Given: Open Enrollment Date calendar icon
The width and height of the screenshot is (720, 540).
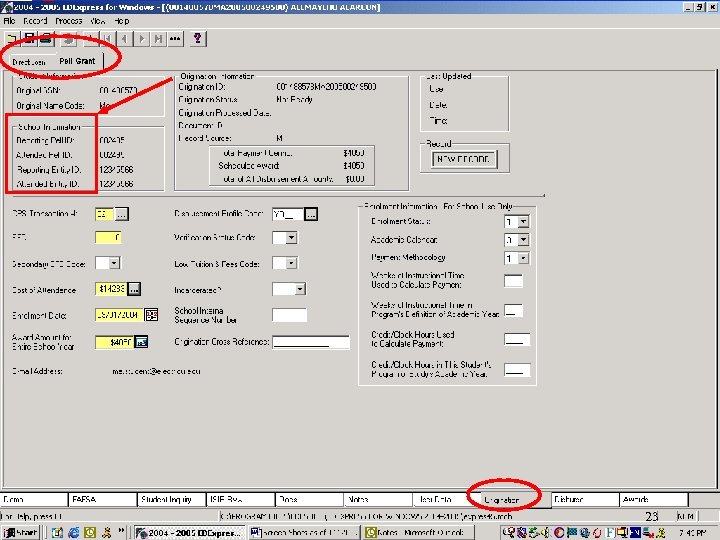Looking at the screenshot, I should (x=151, y=315).
